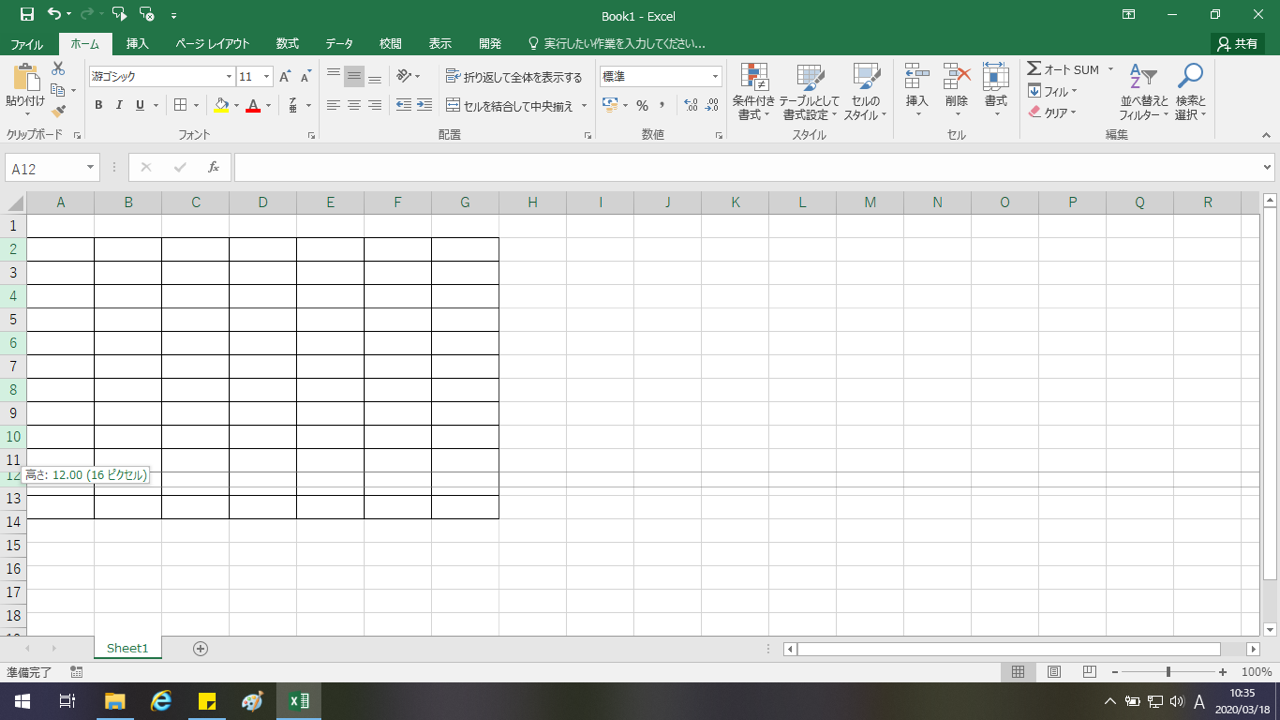Open the font color dropdown arrow

coord(268,105)
